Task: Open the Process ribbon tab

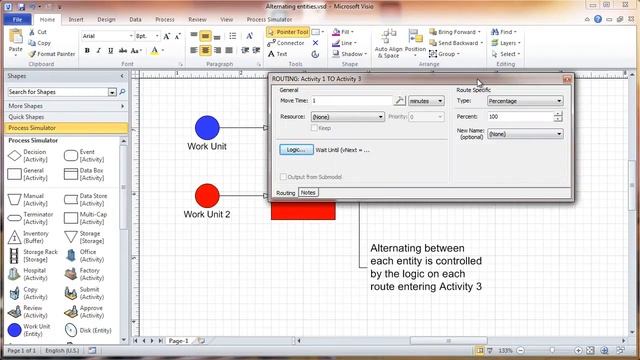Action: 165,19
